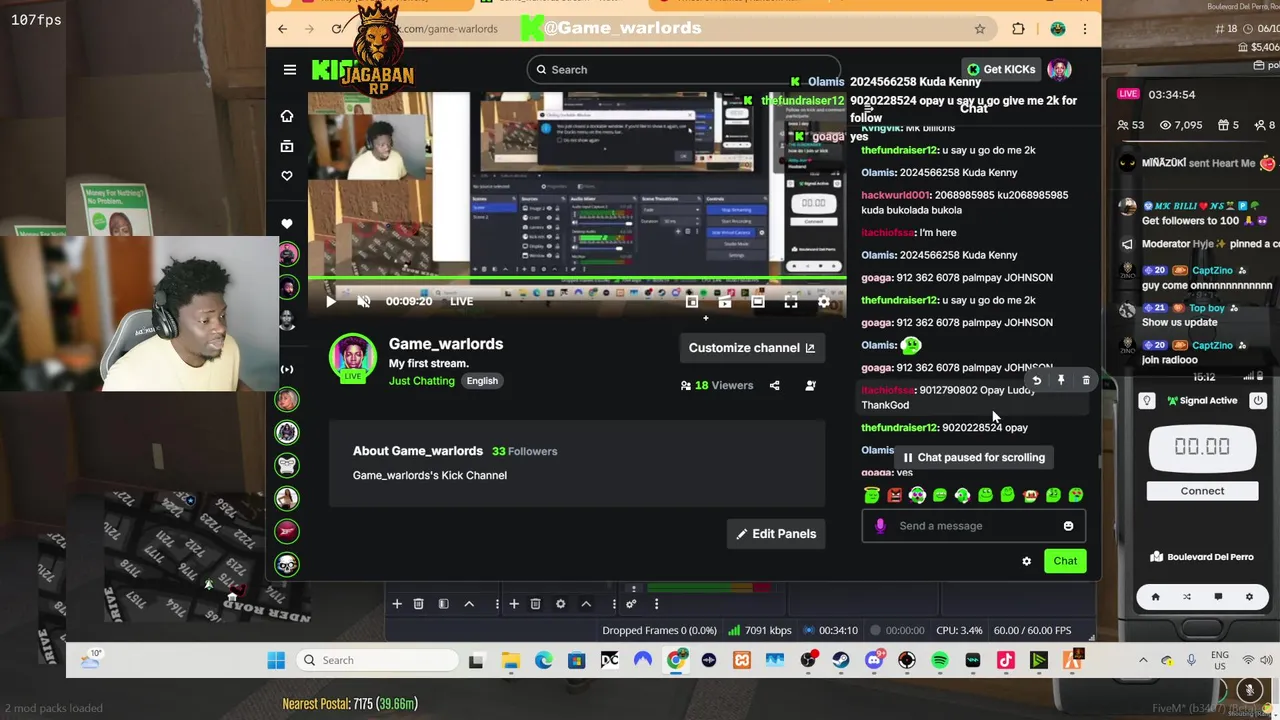The image size is (1280, 720).
Task: Open chat settings gear
Action: 1026,561
